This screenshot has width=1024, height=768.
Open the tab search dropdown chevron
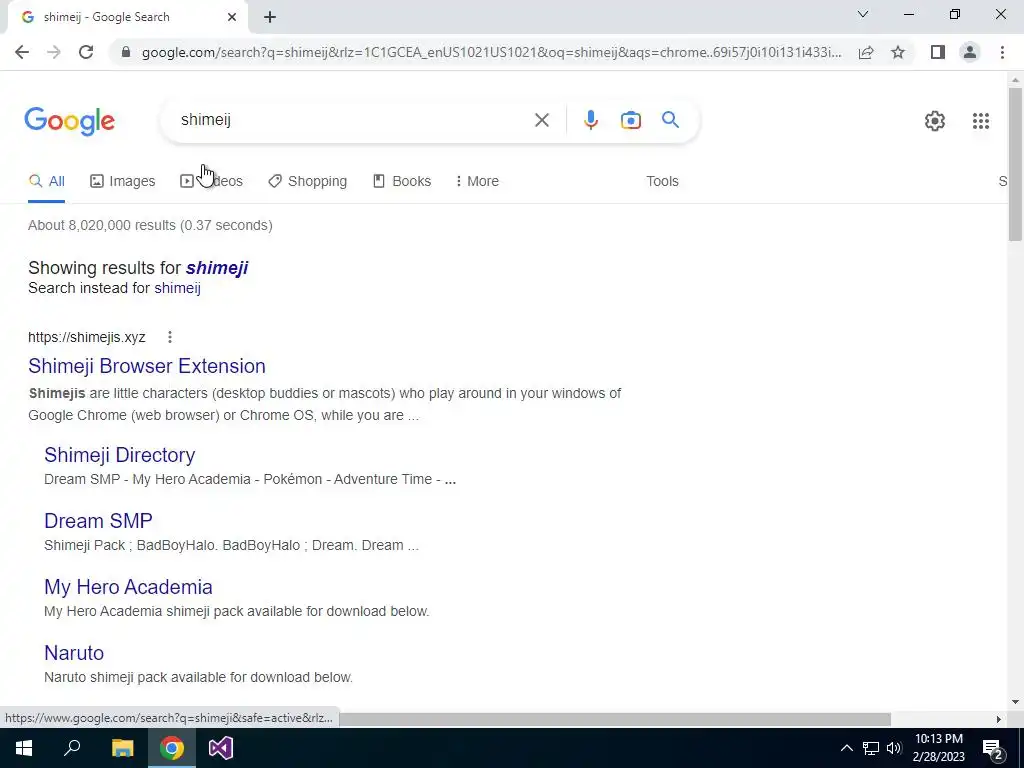[x=863, y=14]
